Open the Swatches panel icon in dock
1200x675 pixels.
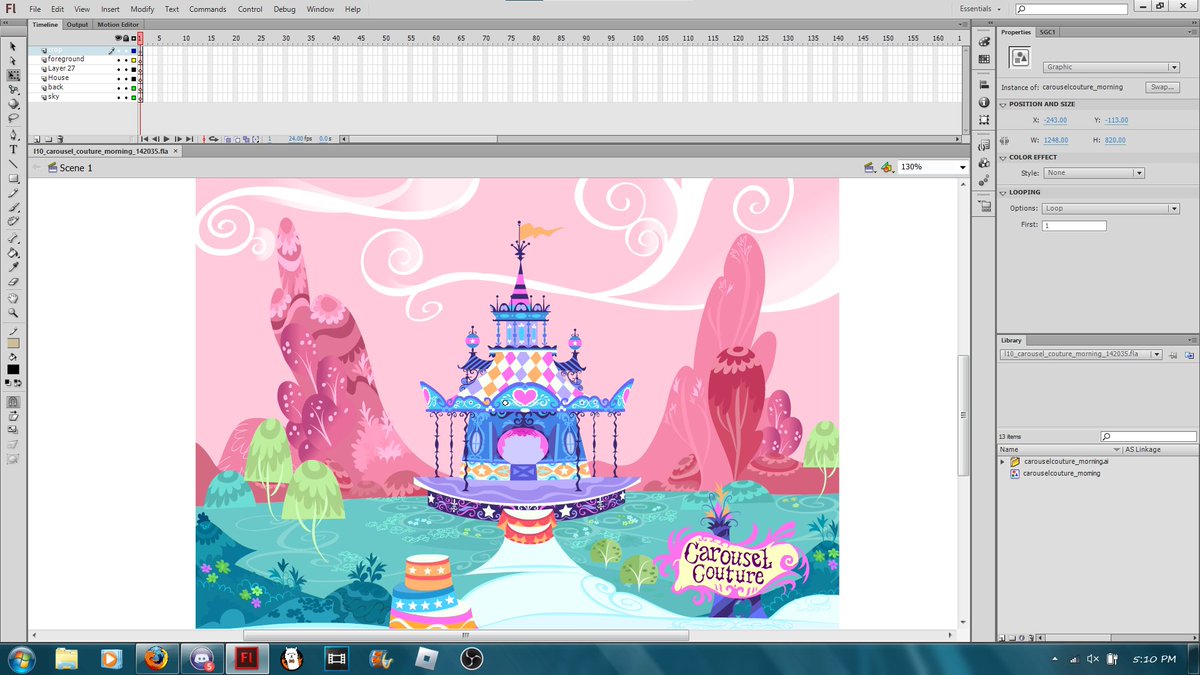(984, 59)
